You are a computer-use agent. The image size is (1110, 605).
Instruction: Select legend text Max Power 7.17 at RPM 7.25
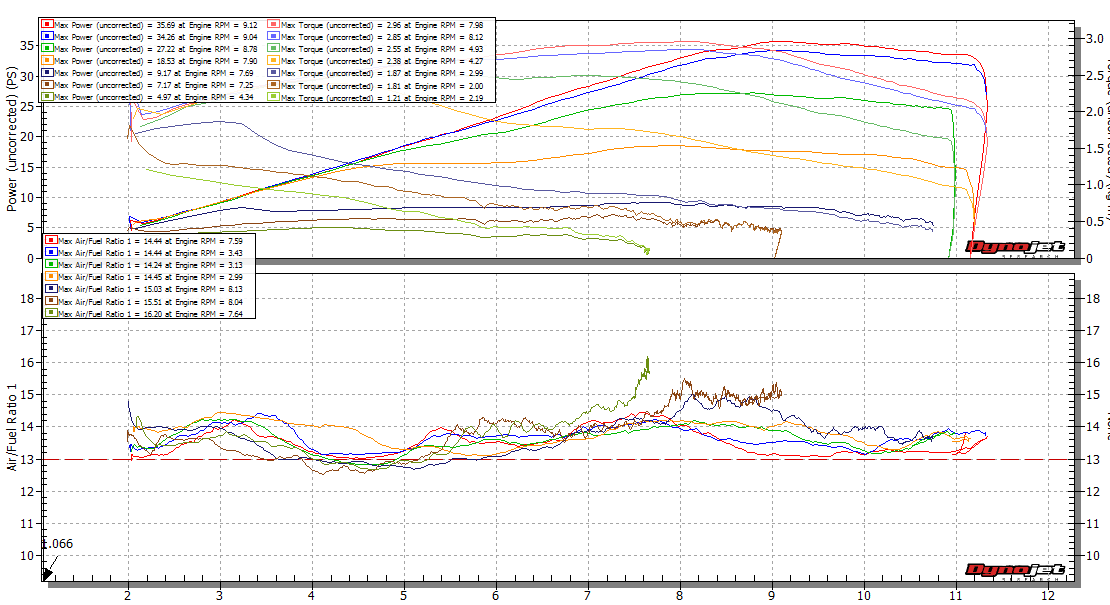[154, 85]
